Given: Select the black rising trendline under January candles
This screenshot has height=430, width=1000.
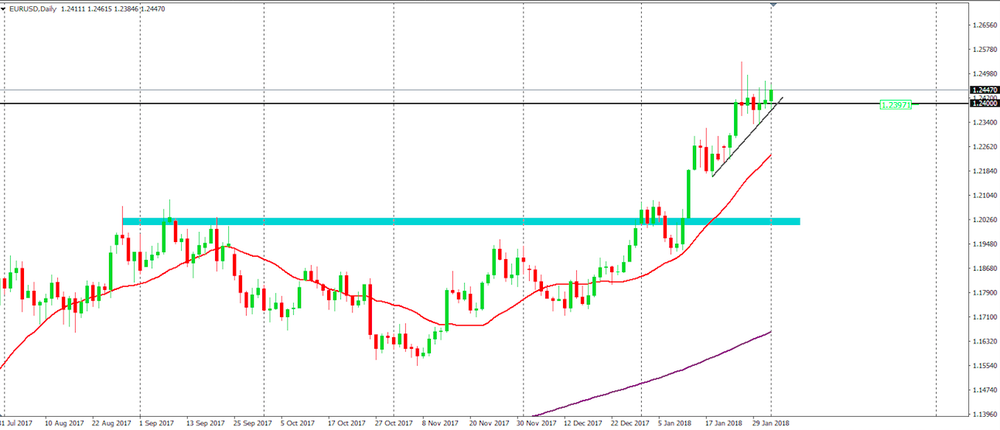Looking at the screenshot, I should pyautogui.click(x=746, y=137).
